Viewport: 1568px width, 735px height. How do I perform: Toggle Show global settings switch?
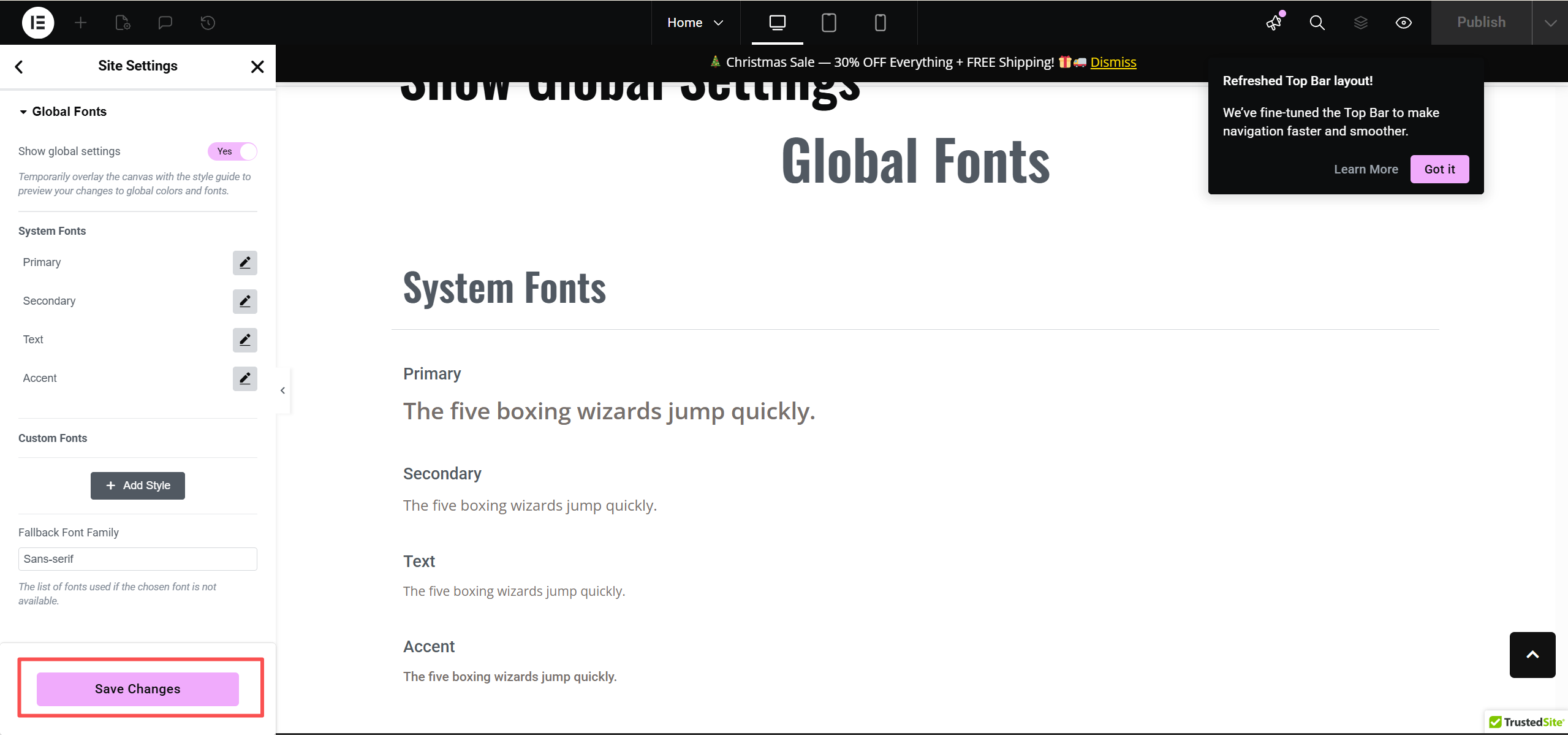232,151
